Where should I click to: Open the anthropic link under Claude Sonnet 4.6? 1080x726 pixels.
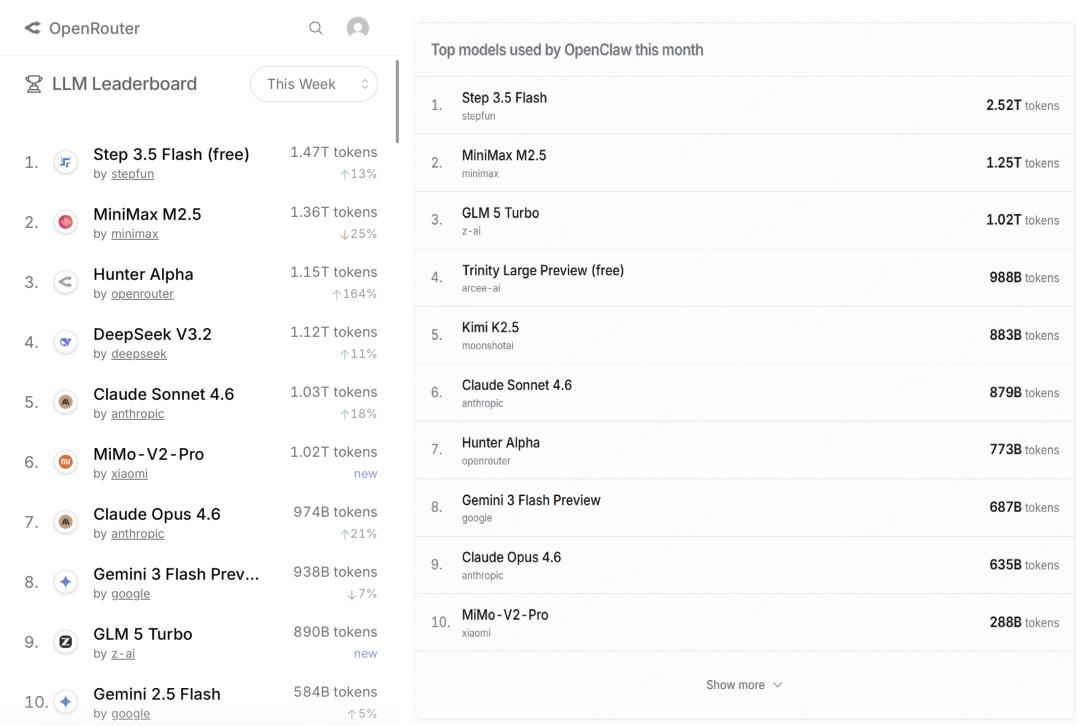137,414
